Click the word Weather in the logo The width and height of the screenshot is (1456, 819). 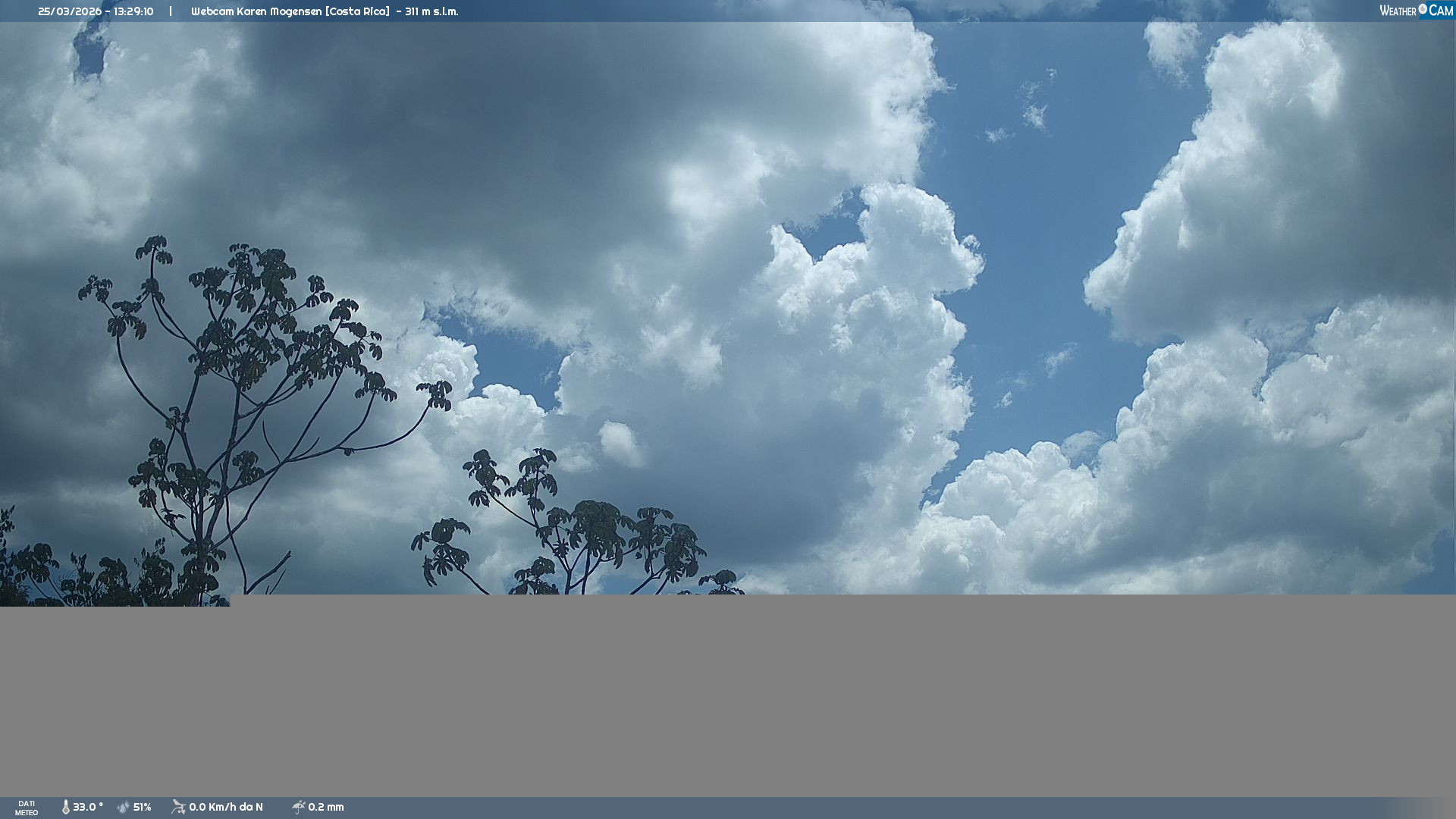click(1398, 11)
